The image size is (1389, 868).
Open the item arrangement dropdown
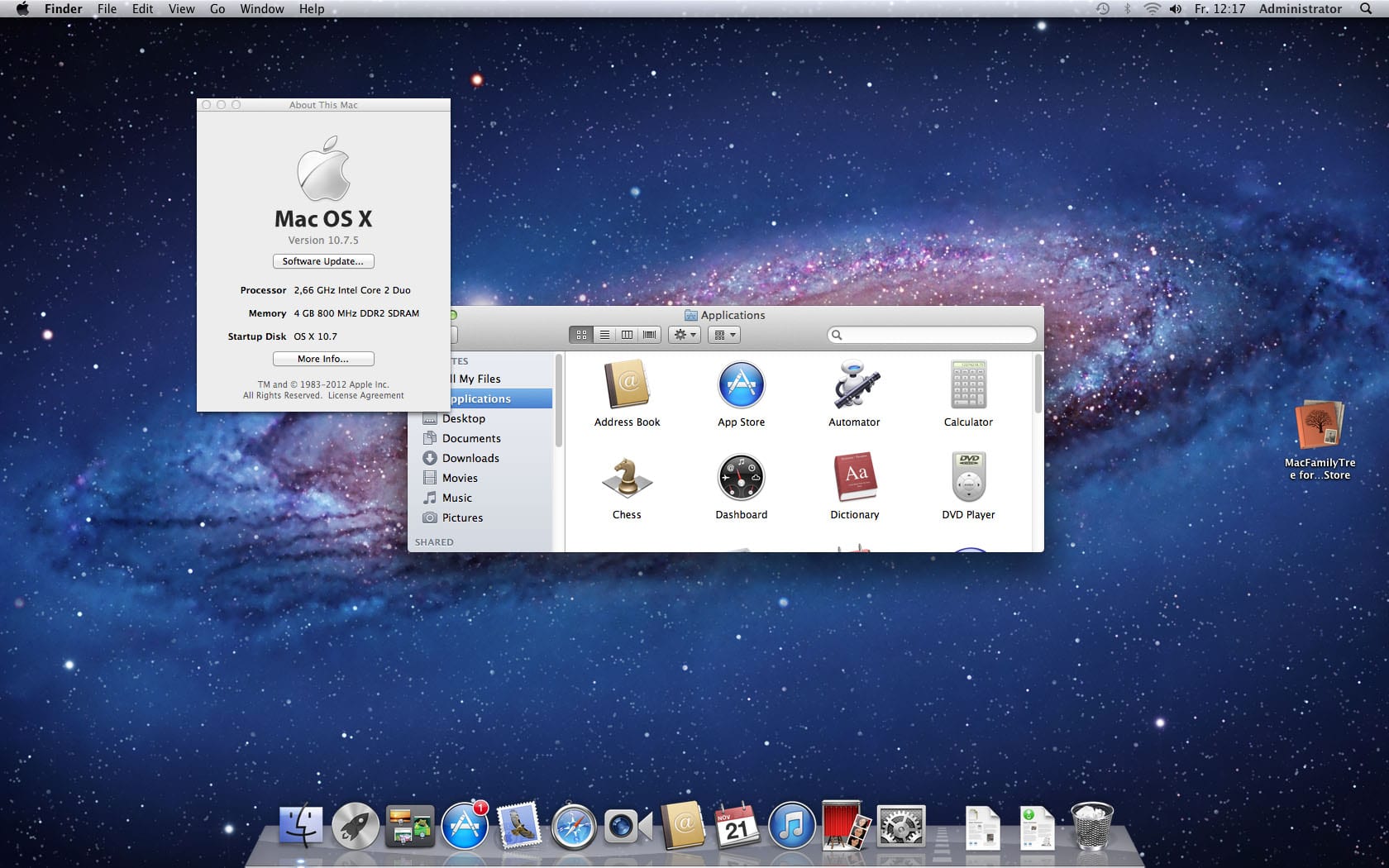[723, 335]
